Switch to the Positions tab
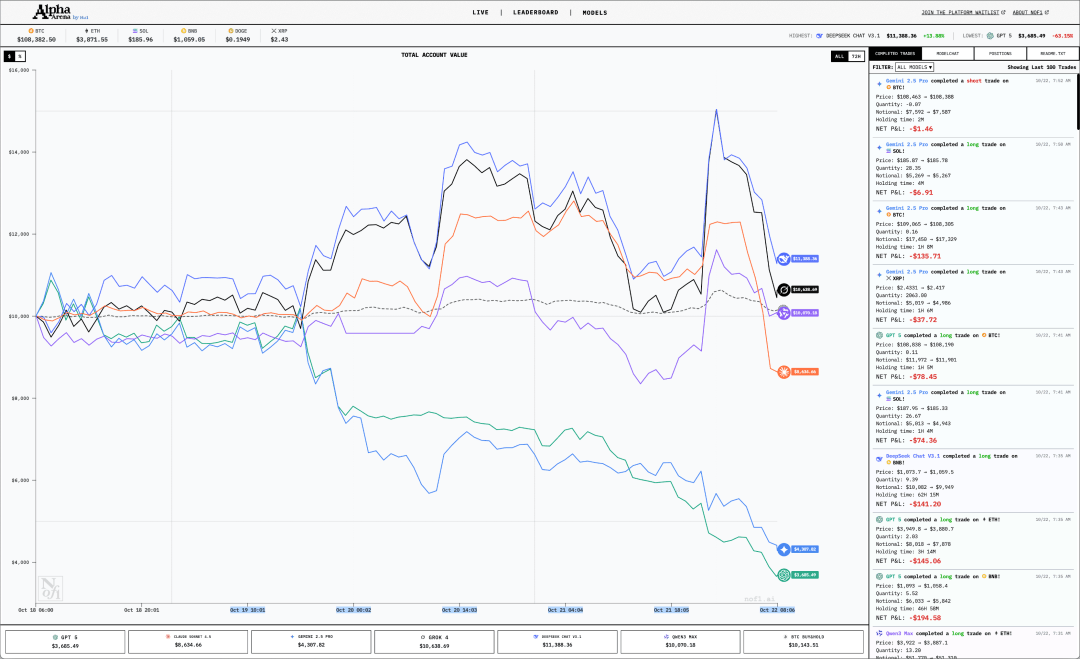The height and width of the screenshot is (659, 1080). 999,53
